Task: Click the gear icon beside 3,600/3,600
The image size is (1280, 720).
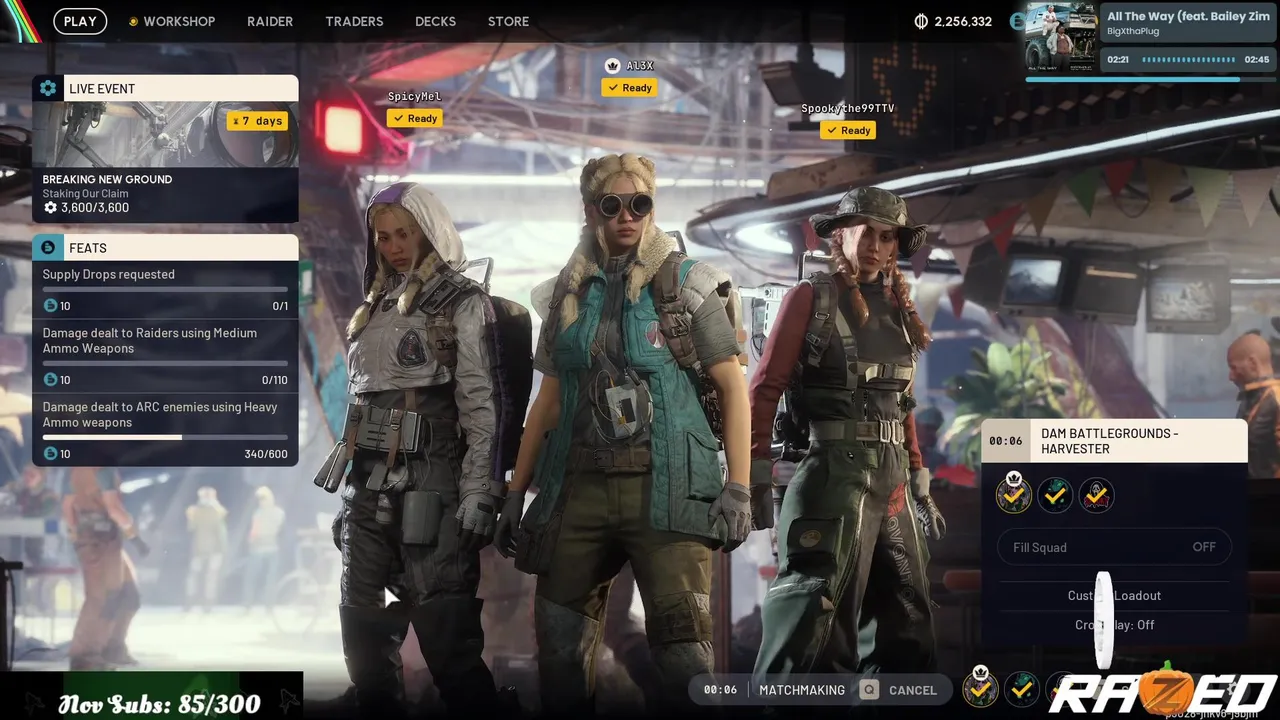Action: click(x=50, y=208)
